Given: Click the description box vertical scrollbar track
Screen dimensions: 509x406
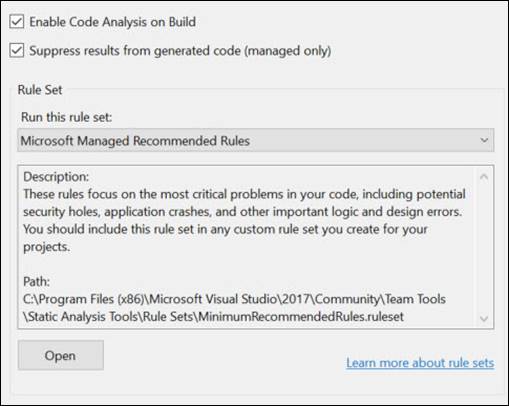Looking at the screenshot, I should 484,248.
